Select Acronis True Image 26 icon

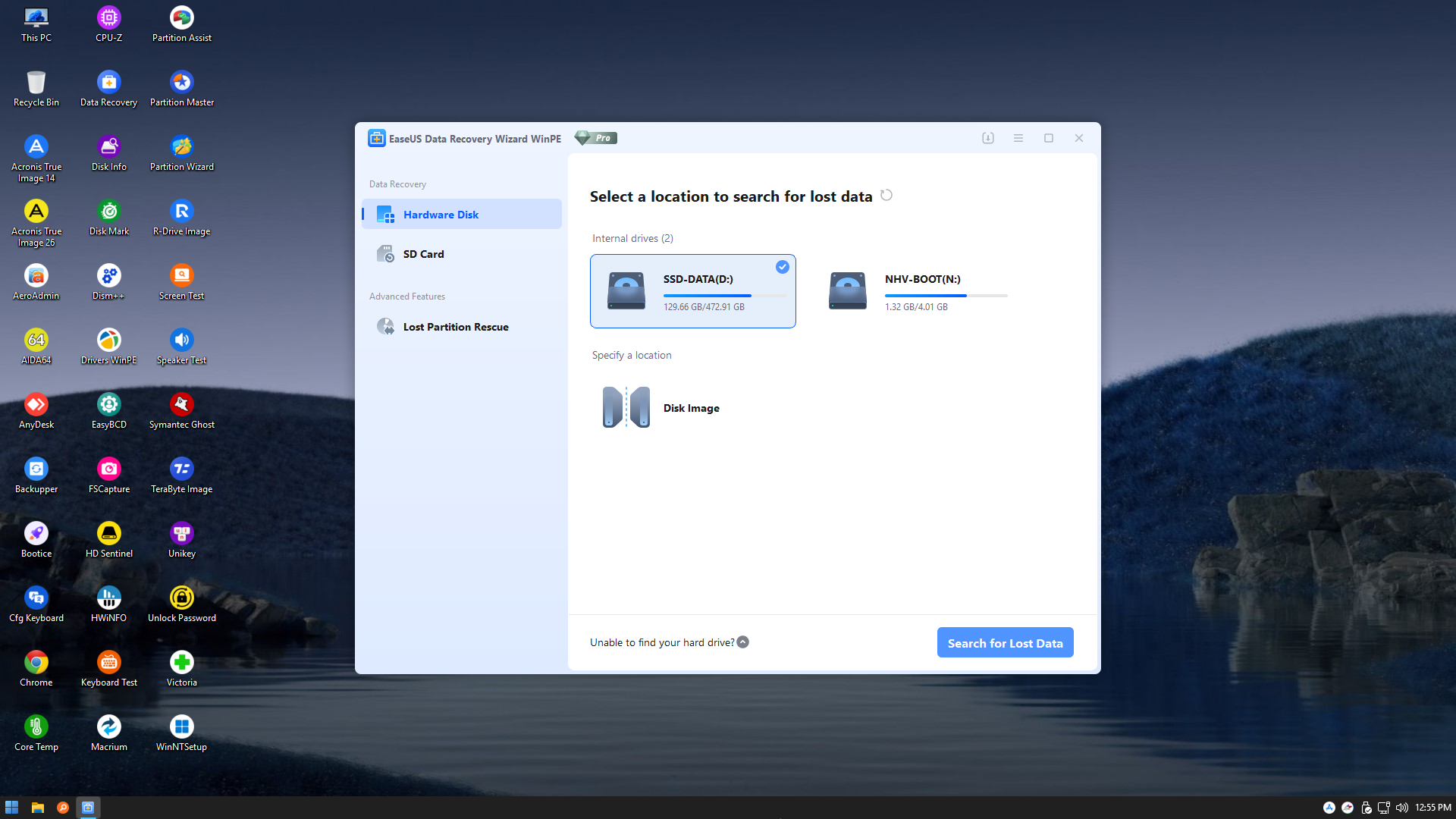36,223
